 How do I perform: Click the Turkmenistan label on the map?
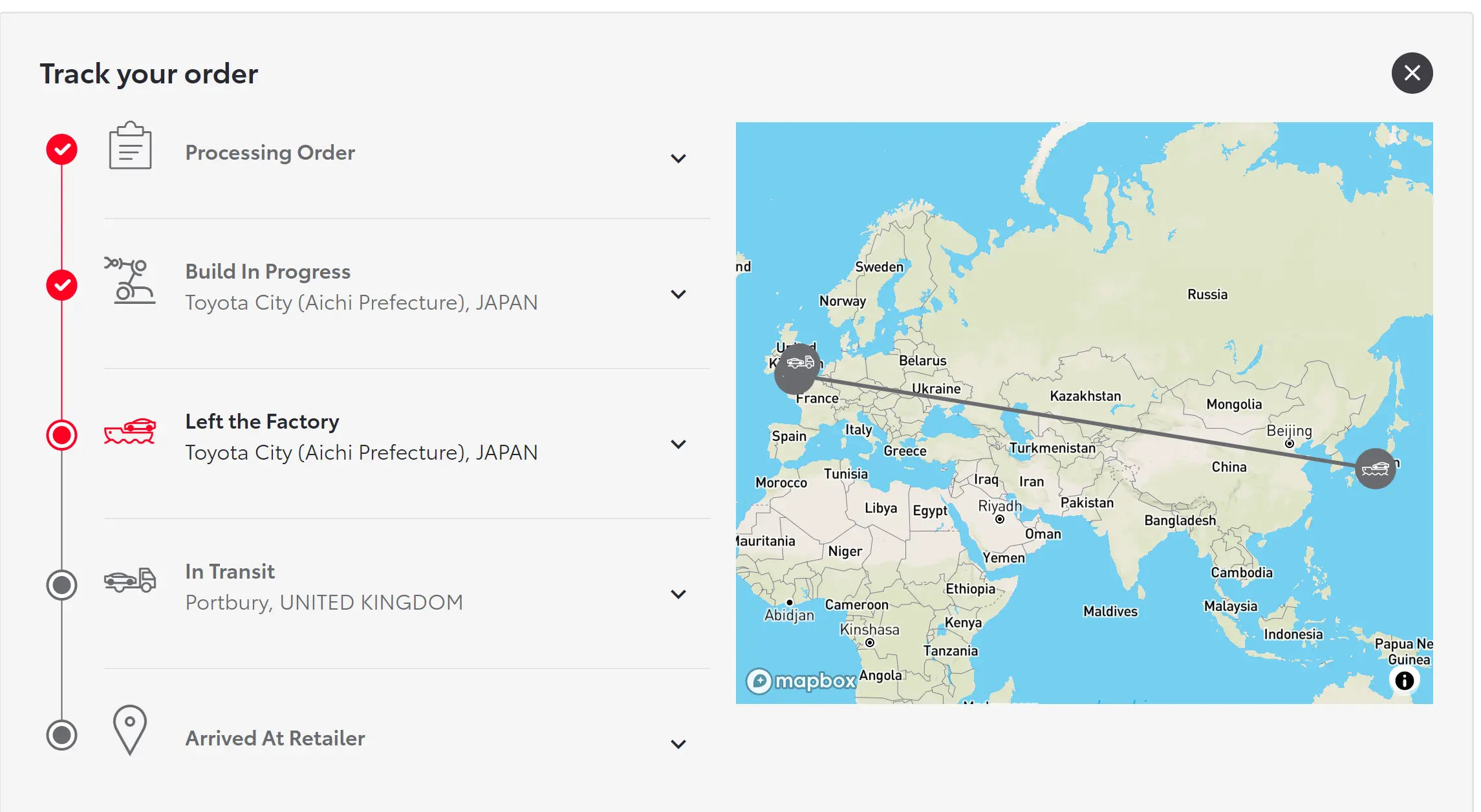click(1053, 448)
